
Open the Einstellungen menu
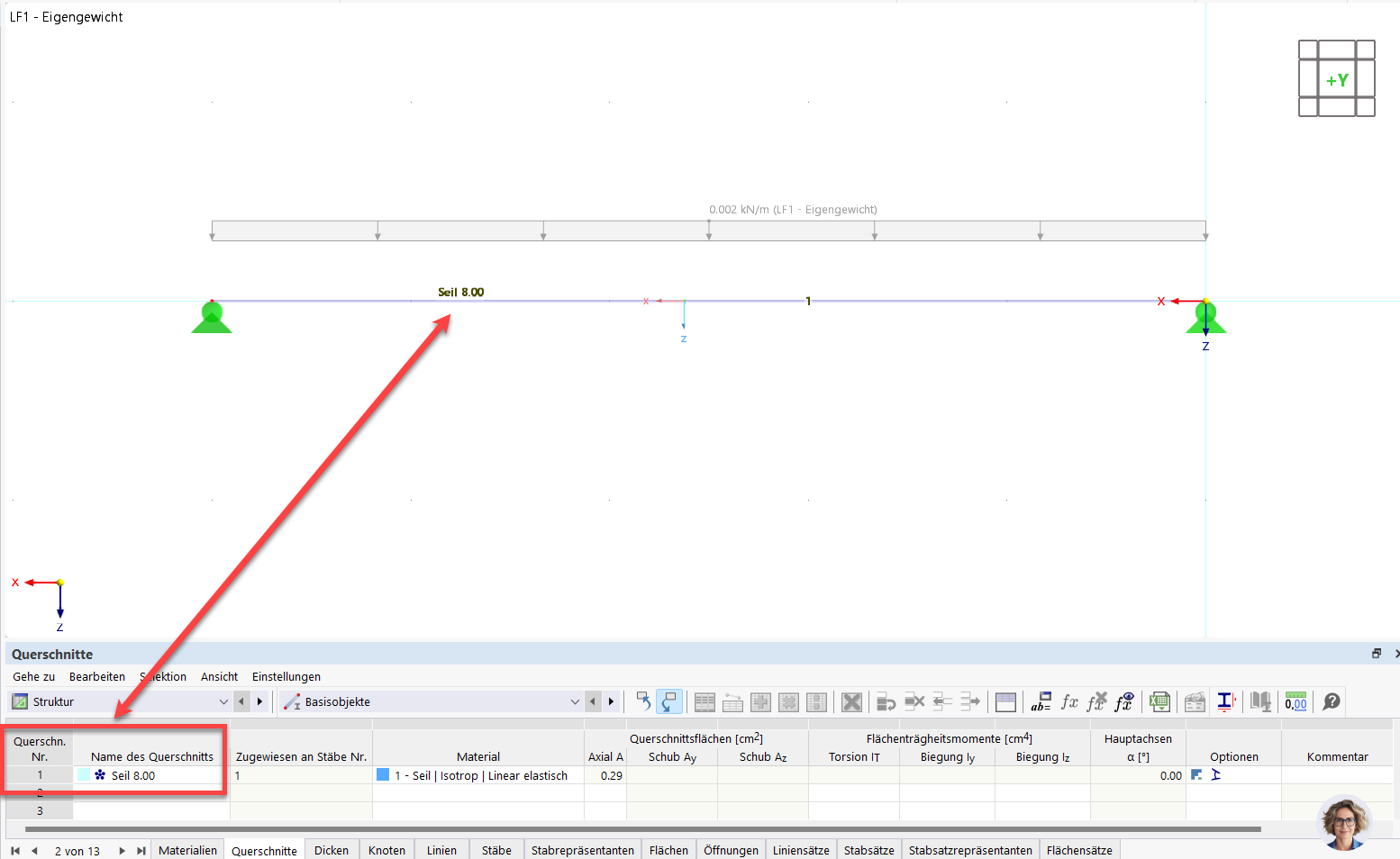(x=286, y=676)
